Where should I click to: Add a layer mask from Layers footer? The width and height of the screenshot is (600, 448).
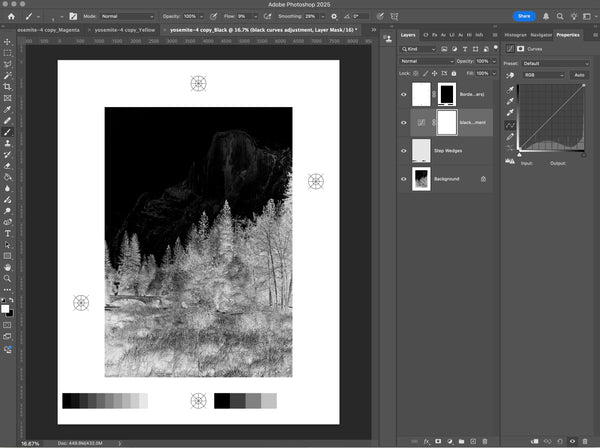(438, 441)
